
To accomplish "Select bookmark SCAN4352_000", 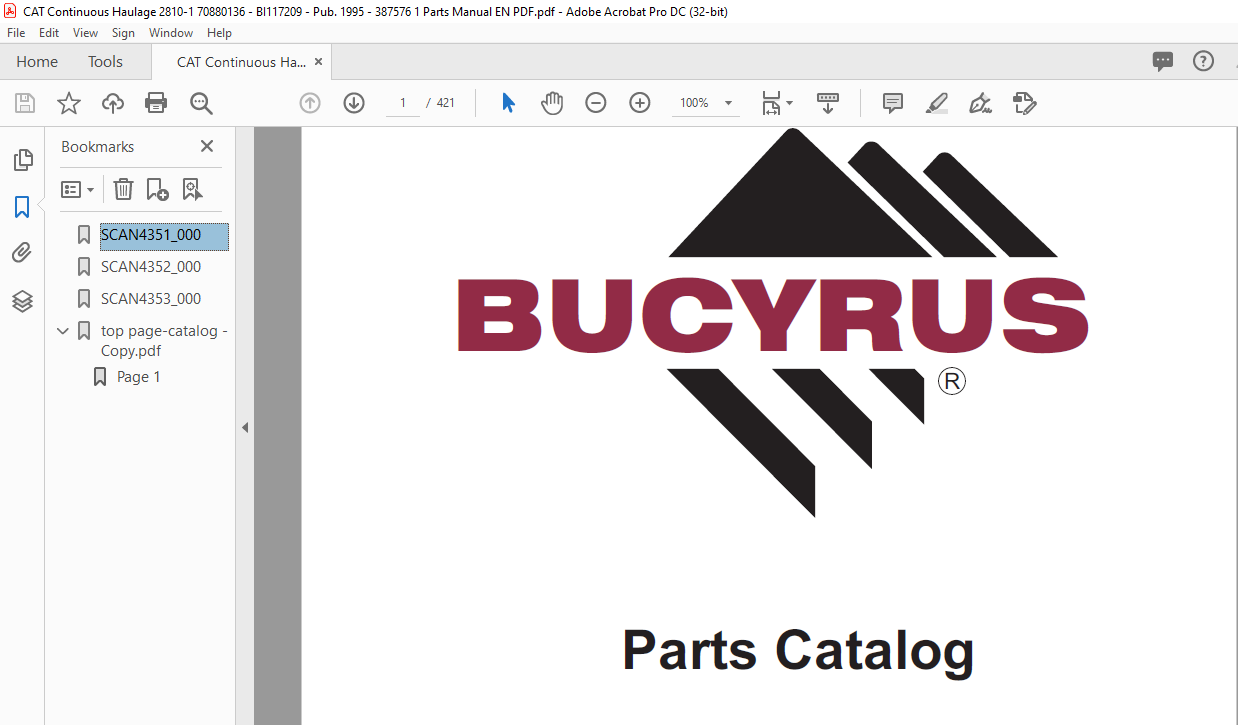I will coord(151,267).
